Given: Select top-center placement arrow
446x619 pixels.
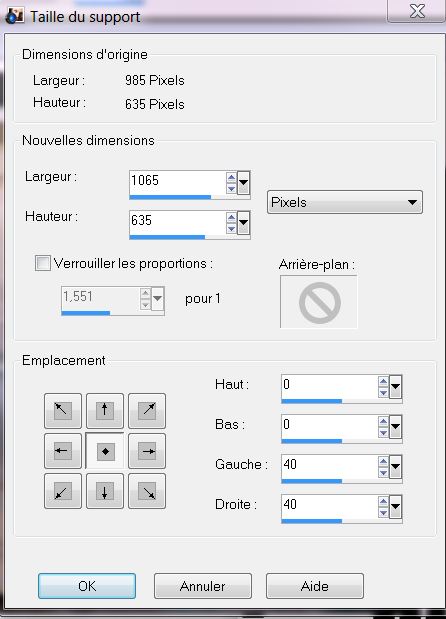Looking at the screenshot, I should tap(105, 411).
